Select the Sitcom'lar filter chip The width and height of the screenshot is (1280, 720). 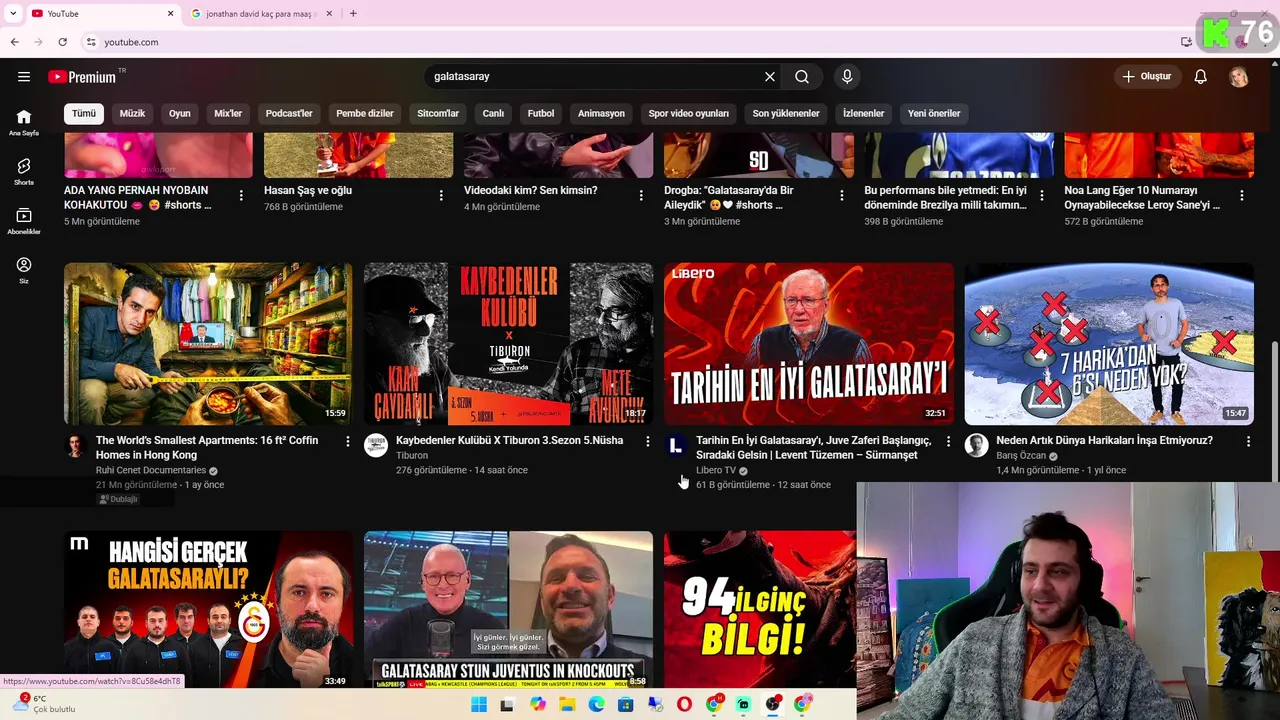point(438,113)
